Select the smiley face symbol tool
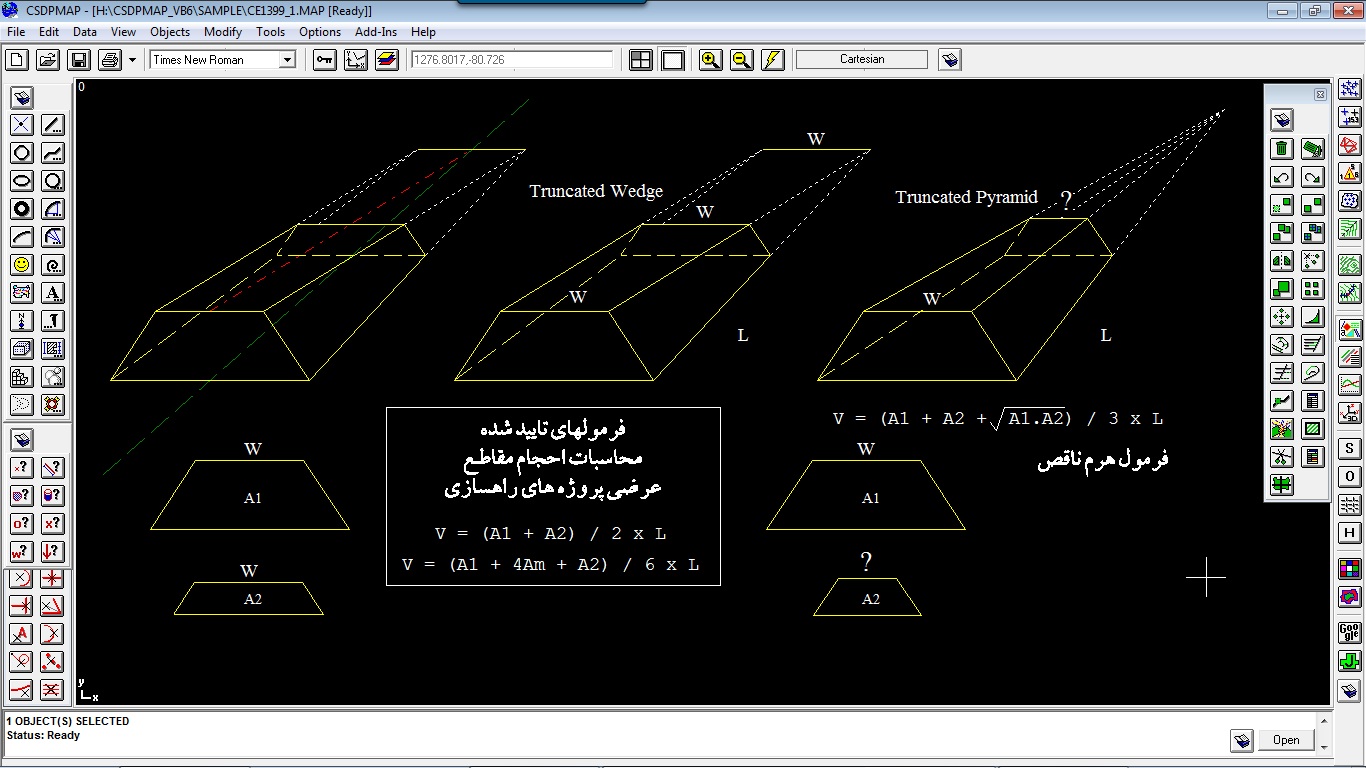The width and height of the screenshot is (1366, 768). pos(22,265)
